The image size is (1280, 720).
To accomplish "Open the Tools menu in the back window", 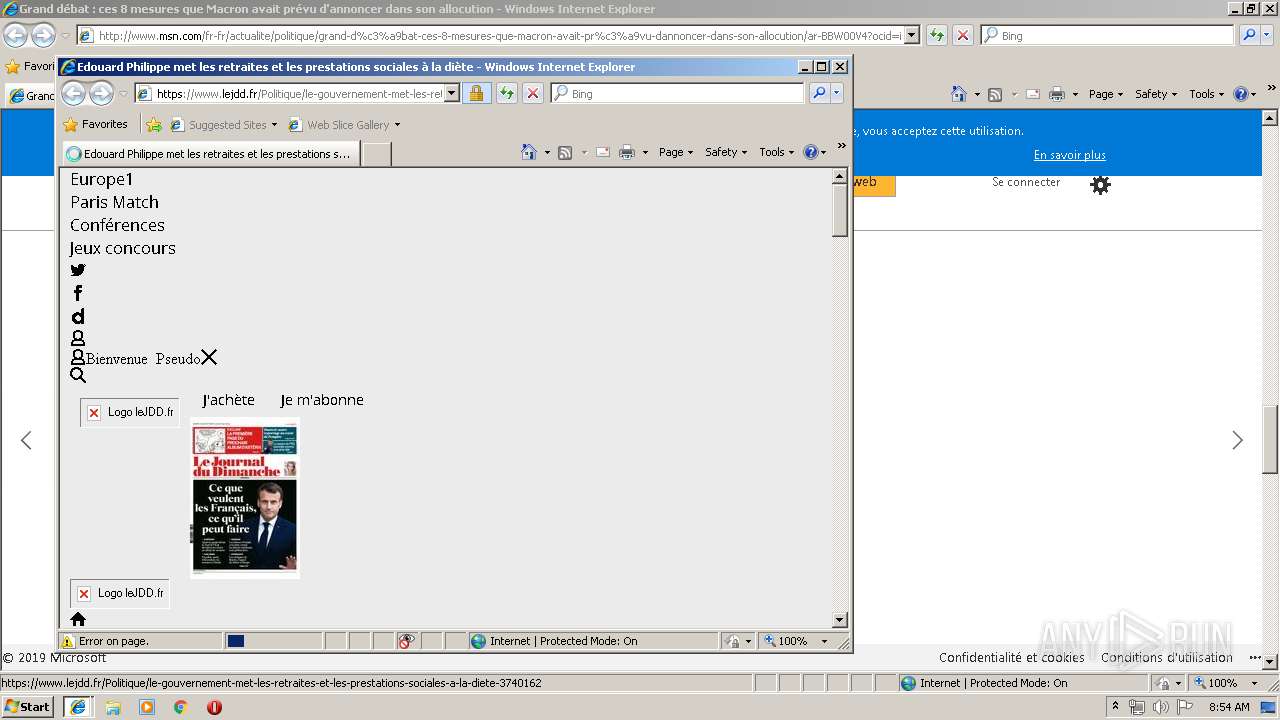I will click(x=1206, y=94).
